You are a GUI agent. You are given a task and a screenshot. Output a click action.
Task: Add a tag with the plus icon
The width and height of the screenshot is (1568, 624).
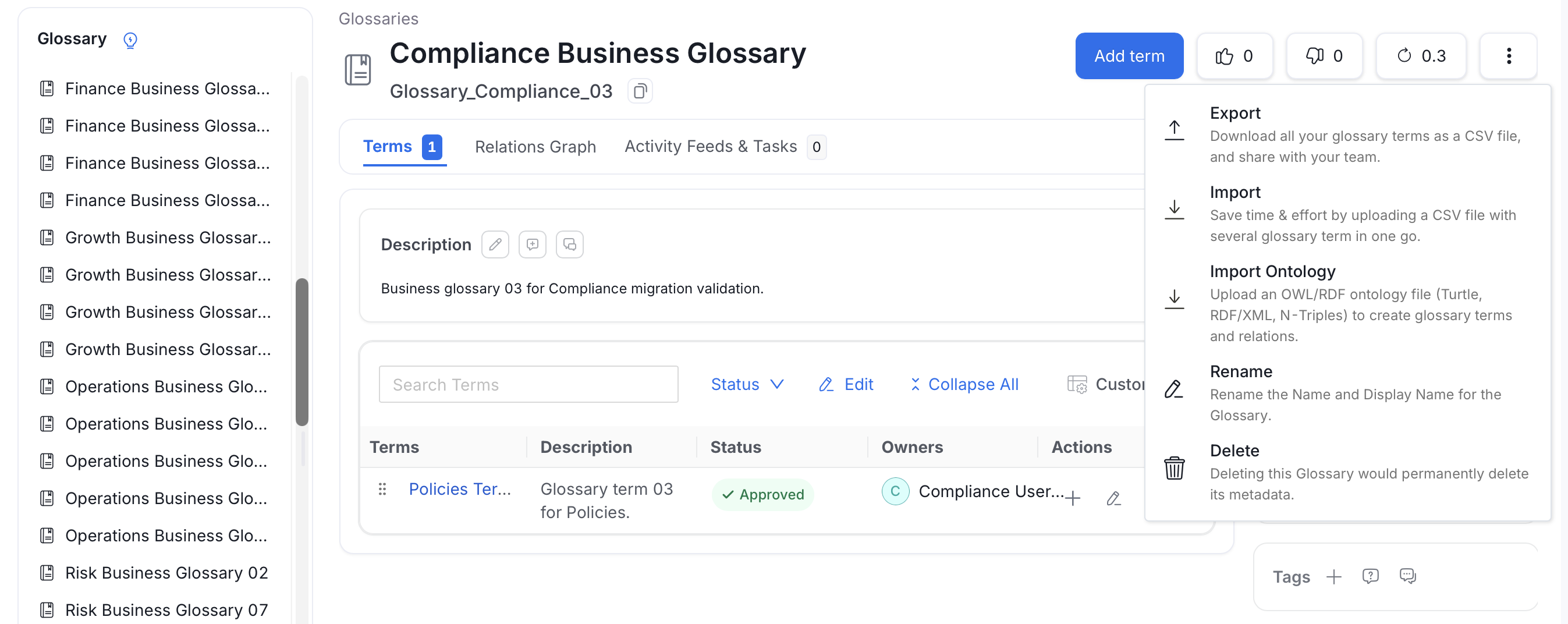pos(1333,576)
